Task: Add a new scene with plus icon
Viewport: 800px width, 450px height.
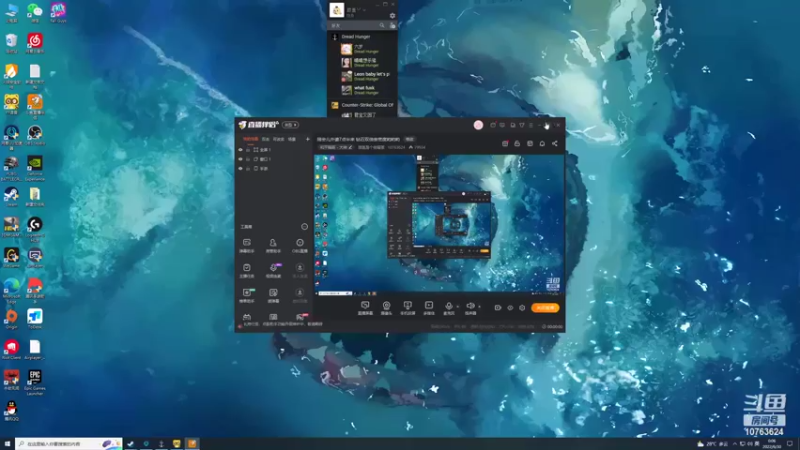Action: click(x=308, y=139)
